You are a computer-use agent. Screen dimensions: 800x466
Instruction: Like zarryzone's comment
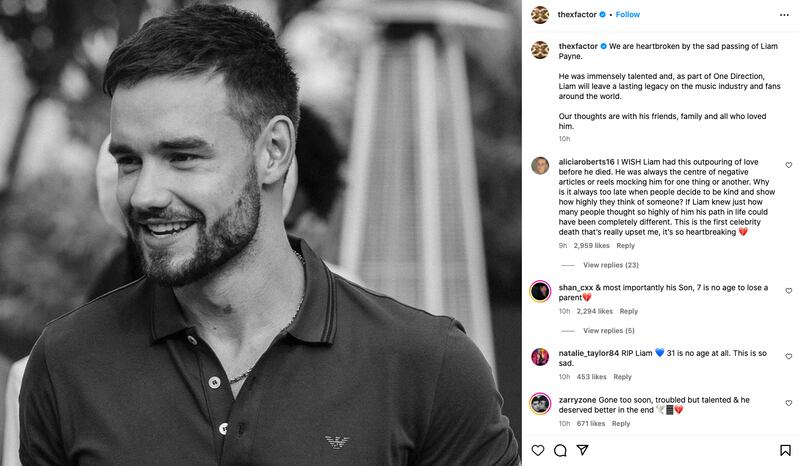point(788,403)
